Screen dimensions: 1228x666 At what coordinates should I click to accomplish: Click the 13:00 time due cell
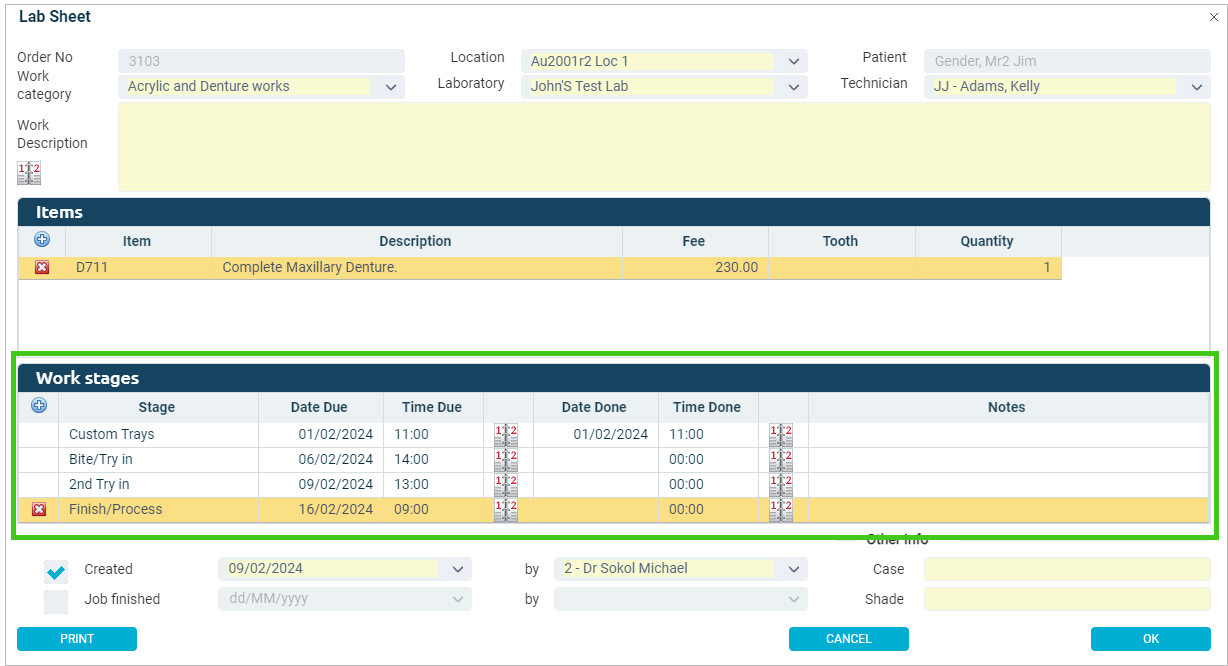tap(433, 485)
